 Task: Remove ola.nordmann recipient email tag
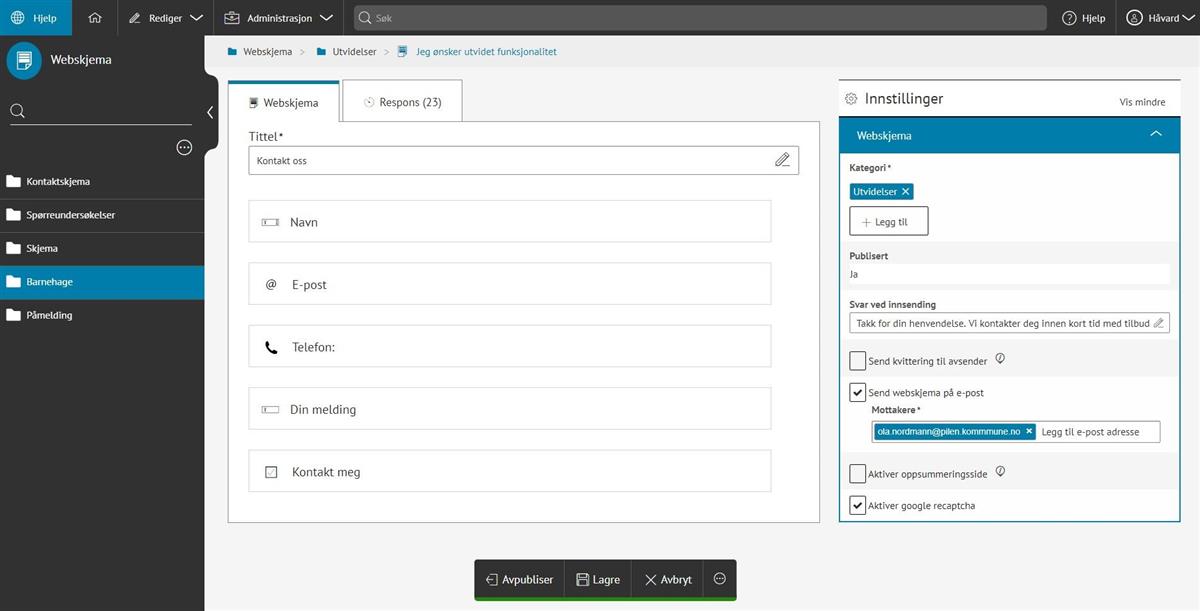(x=1029, y=431)
